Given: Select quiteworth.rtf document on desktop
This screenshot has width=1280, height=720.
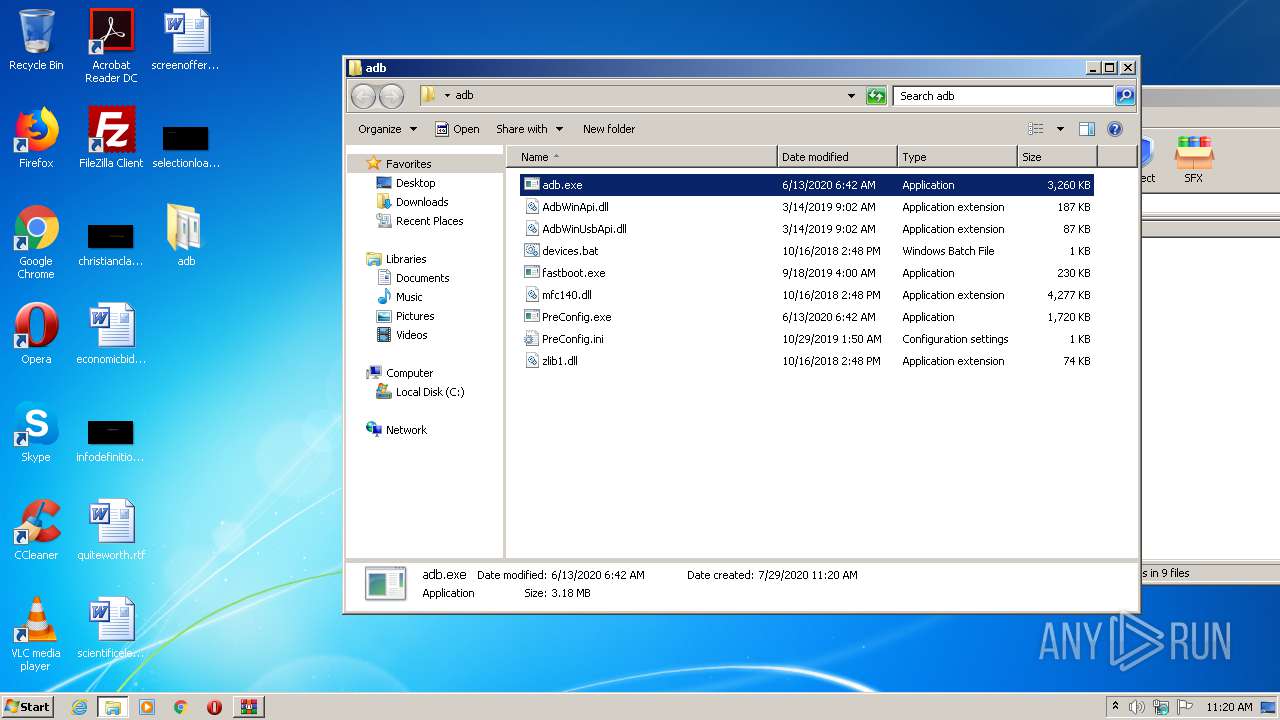Looking at the screenshot, I should tap(111, 530).
